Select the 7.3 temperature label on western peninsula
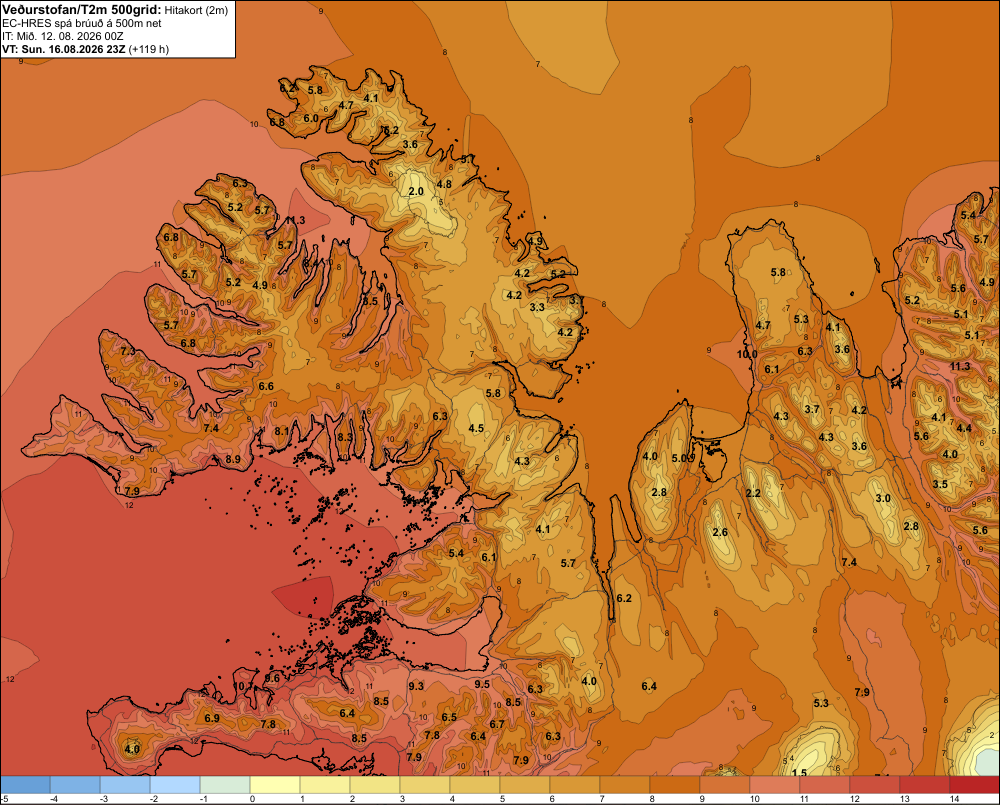The height and width of the screenshot is (805, 1000). tap(128, 351)
